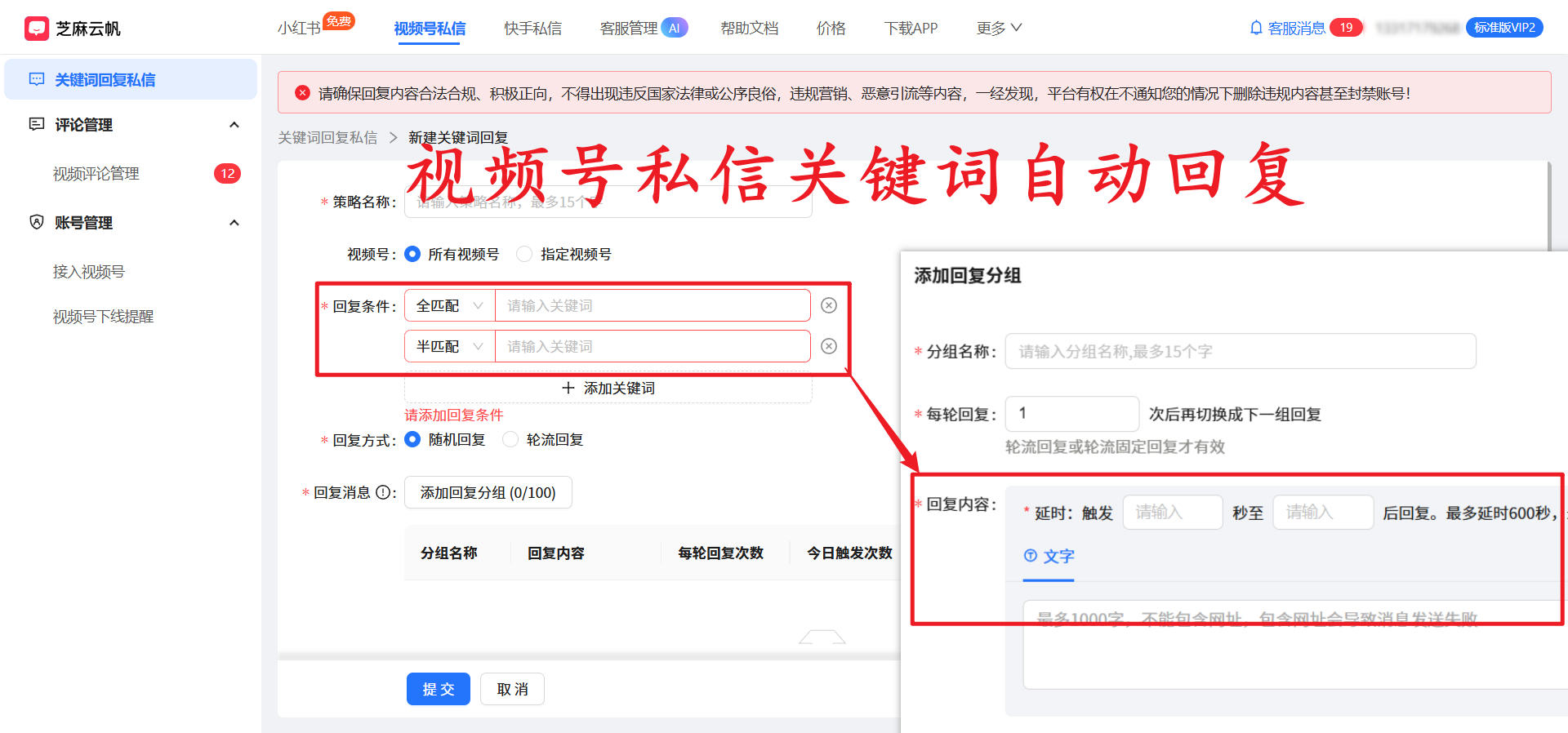
Task: Open 下载APP menu item
Action: click(x=911, y=29)
